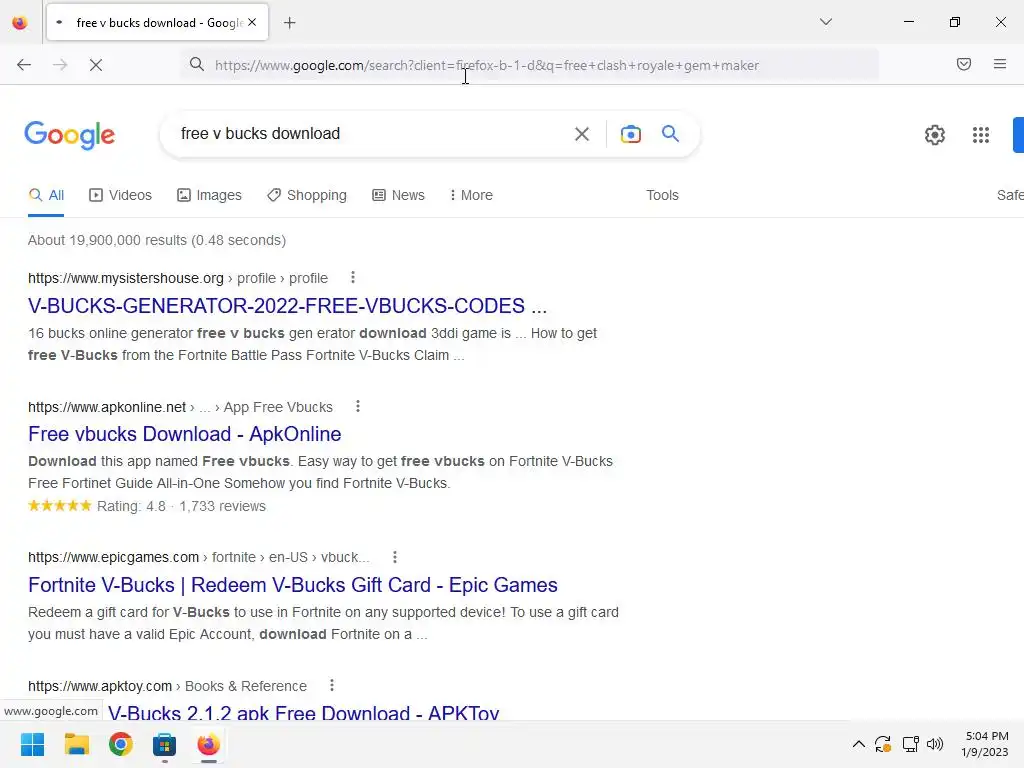Launch Google Chrome from taskbar
The image size is (1024, 768).
(x=120, y=744)
